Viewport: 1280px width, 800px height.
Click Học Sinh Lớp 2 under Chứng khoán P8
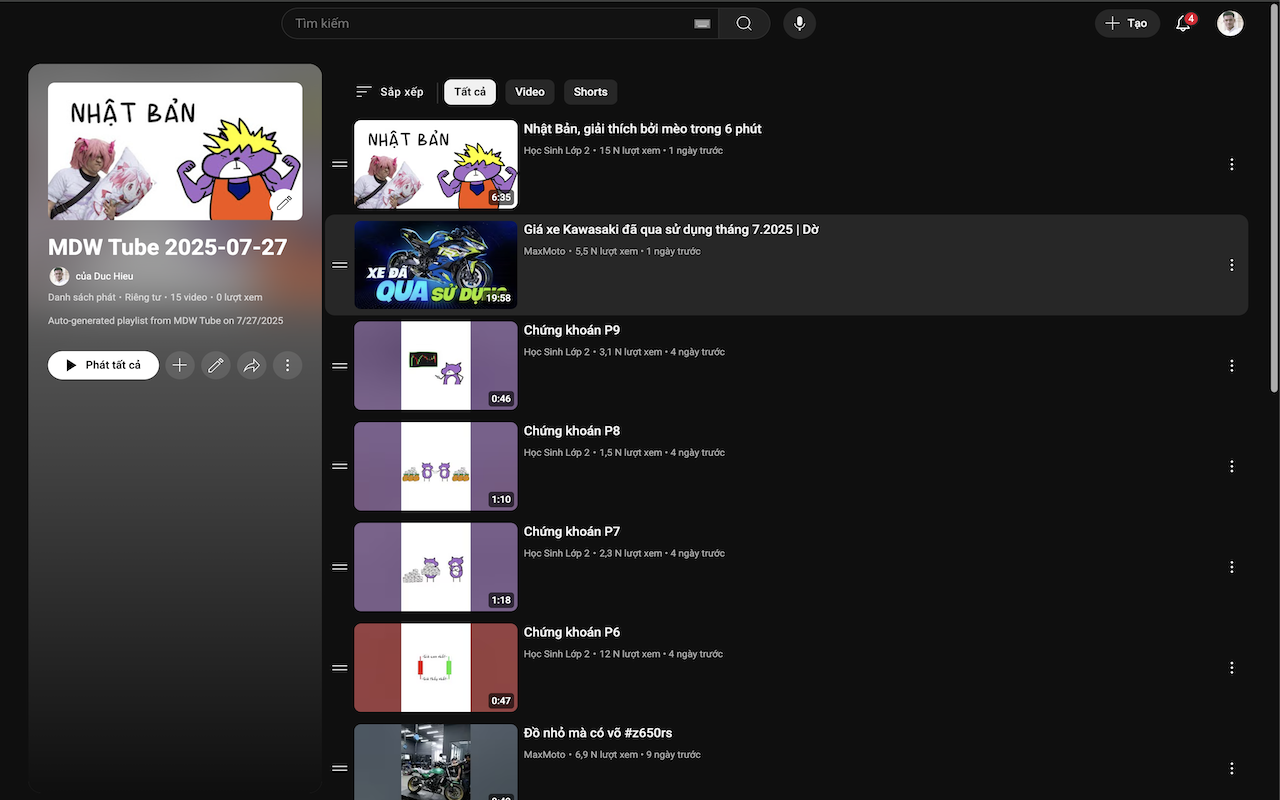tap(556, 453)
